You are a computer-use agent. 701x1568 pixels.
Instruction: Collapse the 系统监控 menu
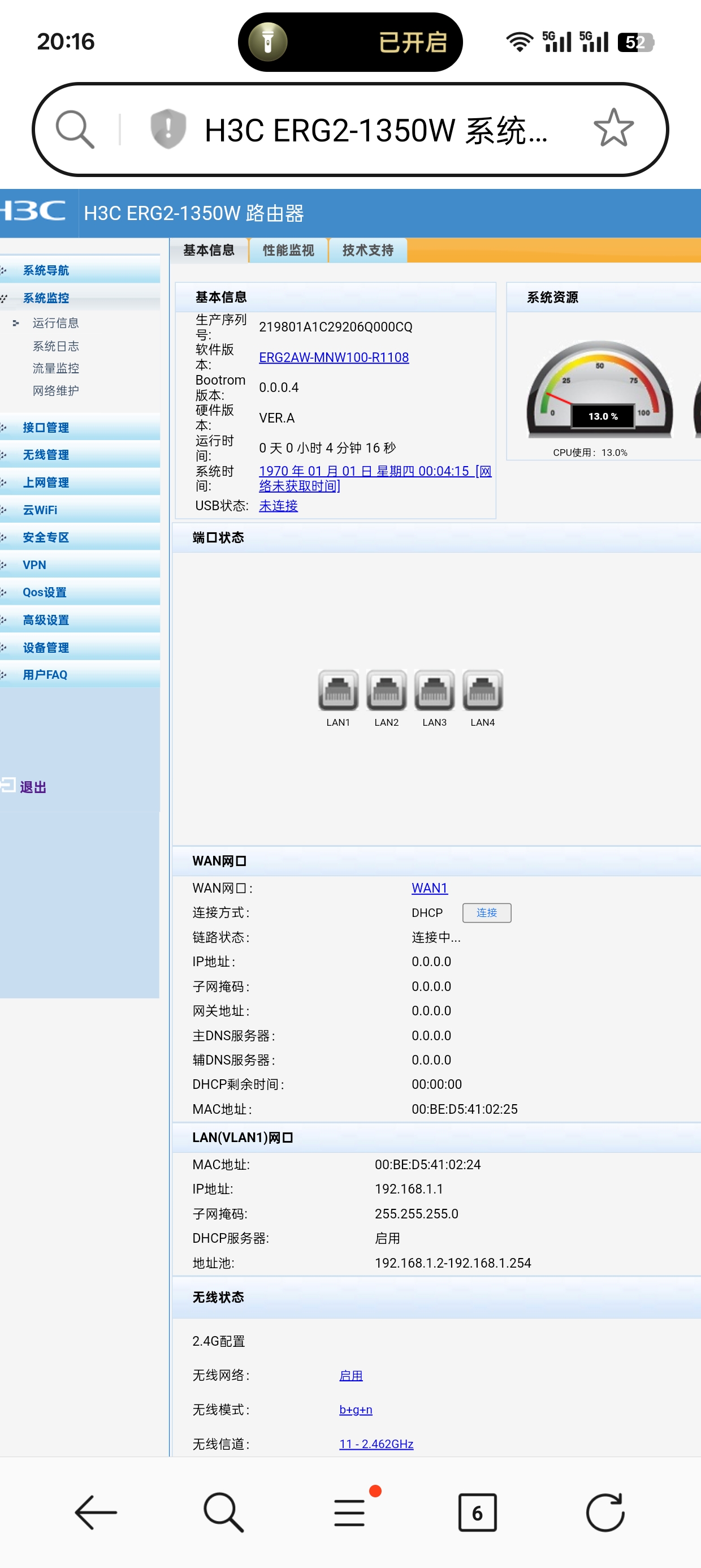tap(80, 298)
